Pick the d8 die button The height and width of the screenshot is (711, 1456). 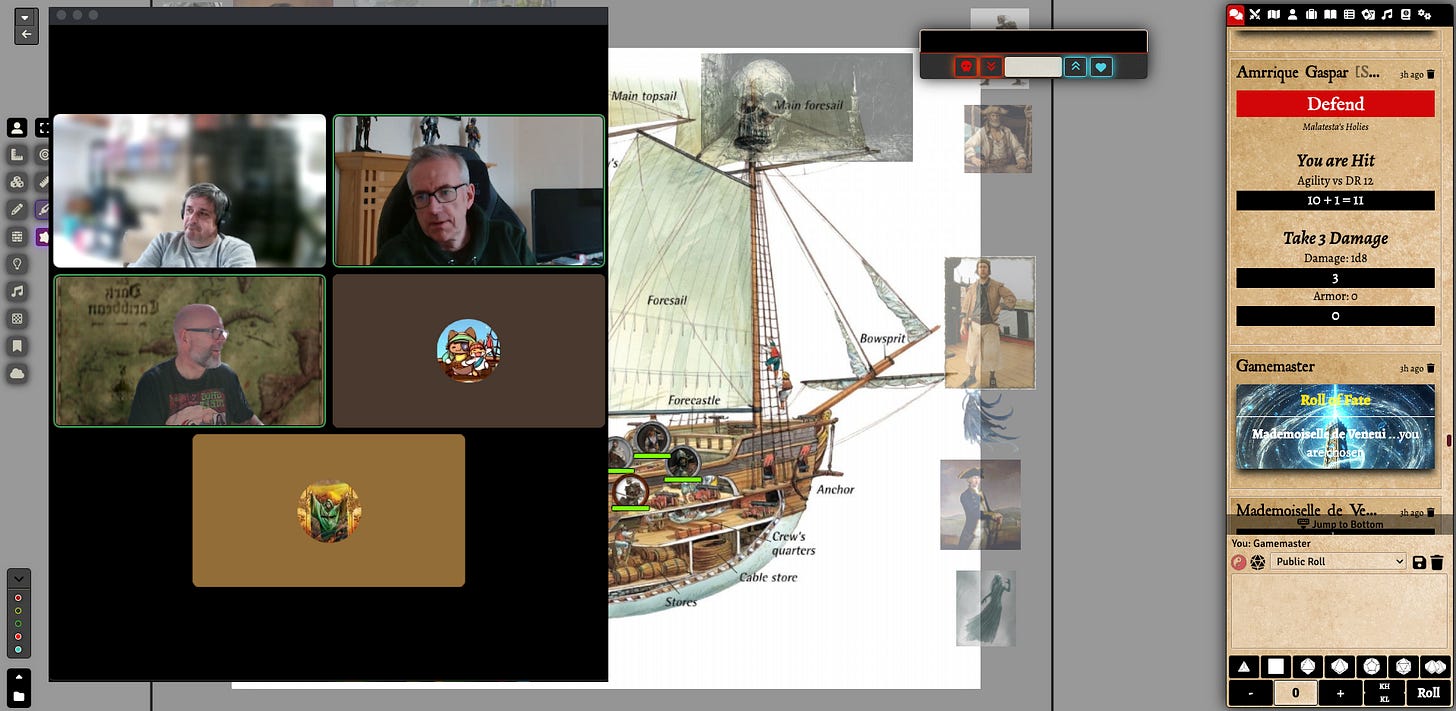(x=1308, y=667)
